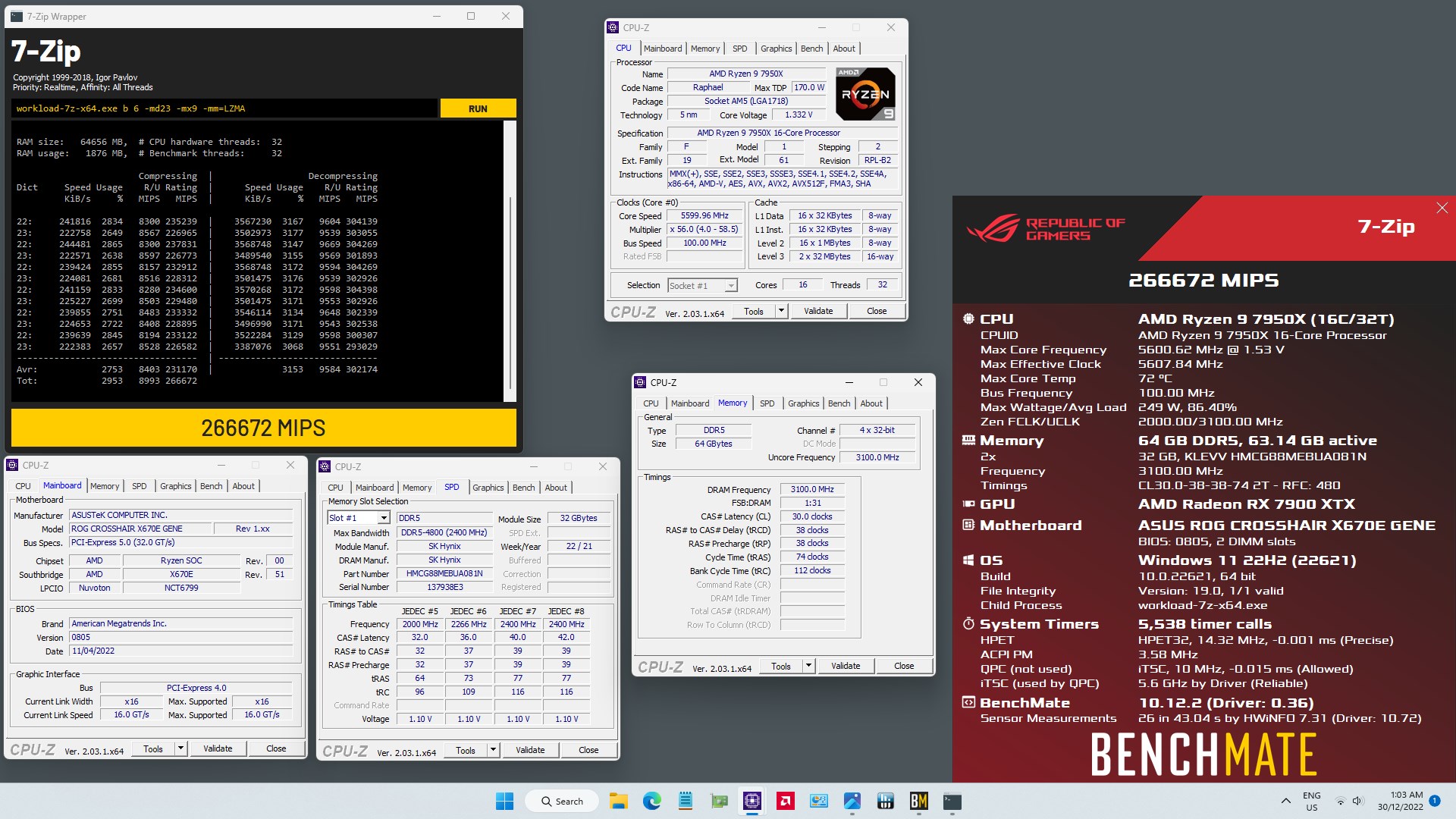The width and height of the screenshot is (1456, 819).
Task: Expand Tools arrow in CPU-Z Memory window
Action: click(808, 666)
